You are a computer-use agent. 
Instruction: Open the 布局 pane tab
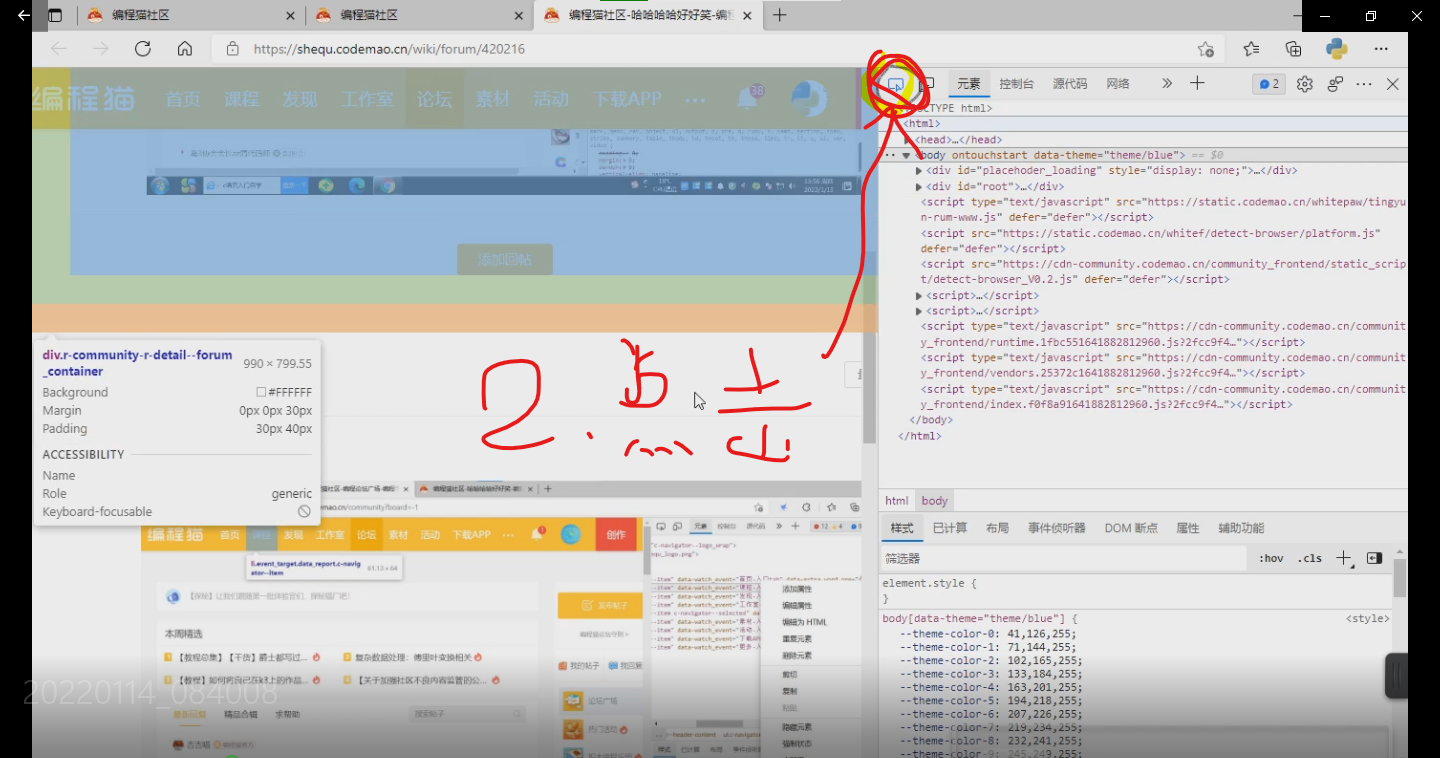pyautogui.click(x=997, y=528)
